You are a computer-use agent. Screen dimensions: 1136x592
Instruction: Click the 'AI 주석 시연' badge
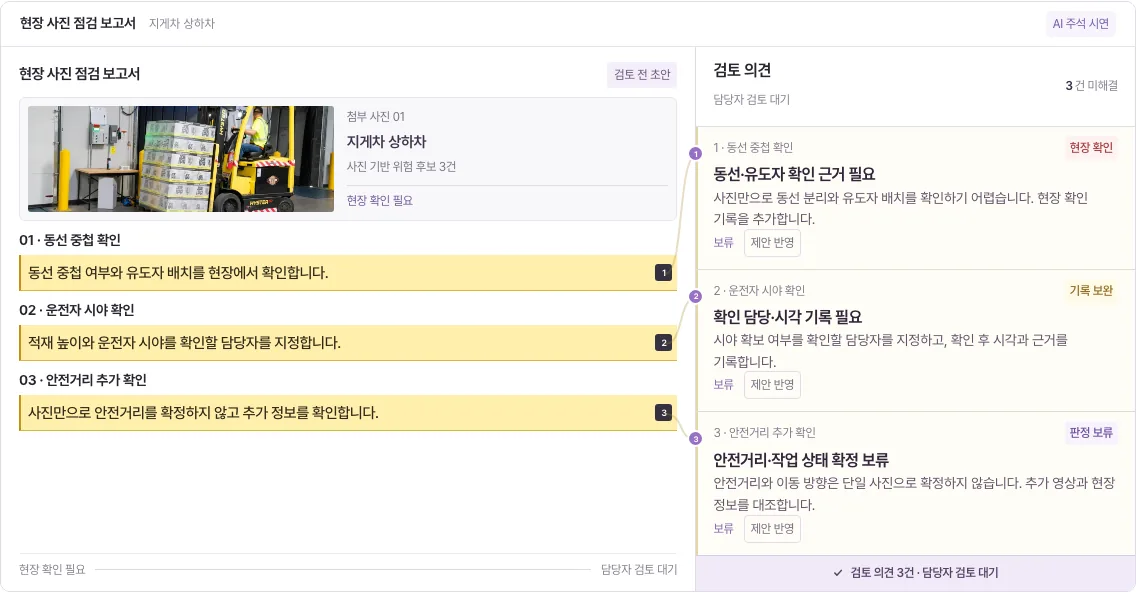point(1080,23)
